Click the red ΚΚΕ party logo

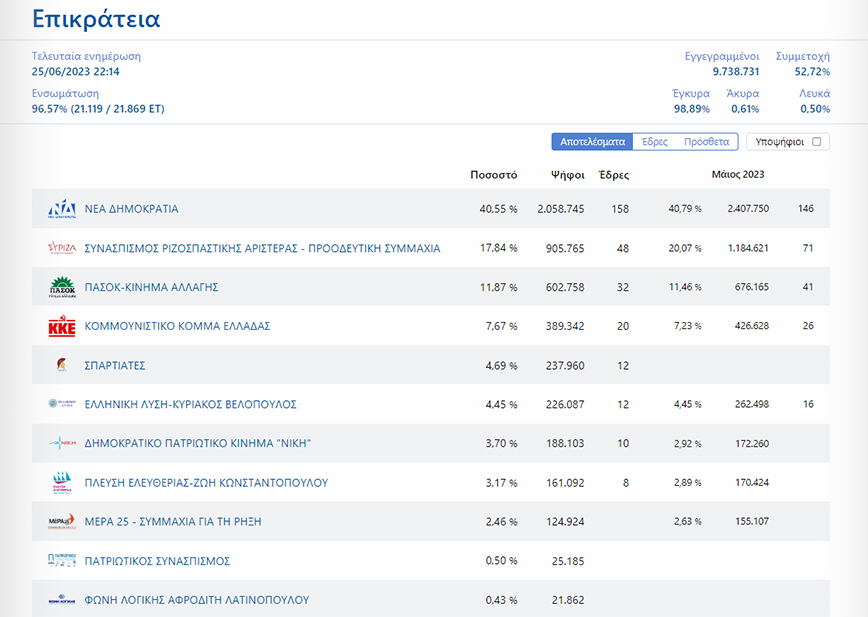pyautogui.click(x=62, y=327)
